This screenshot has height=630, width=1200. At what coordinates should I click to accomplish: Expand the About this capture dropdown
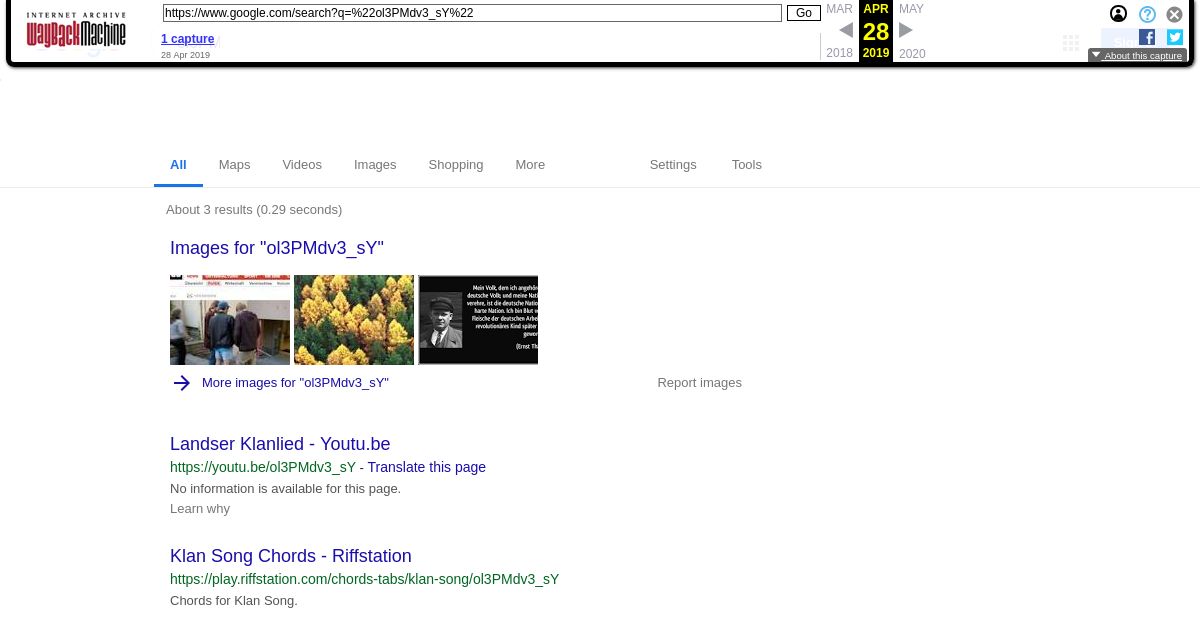click(x=1137, y=56)
